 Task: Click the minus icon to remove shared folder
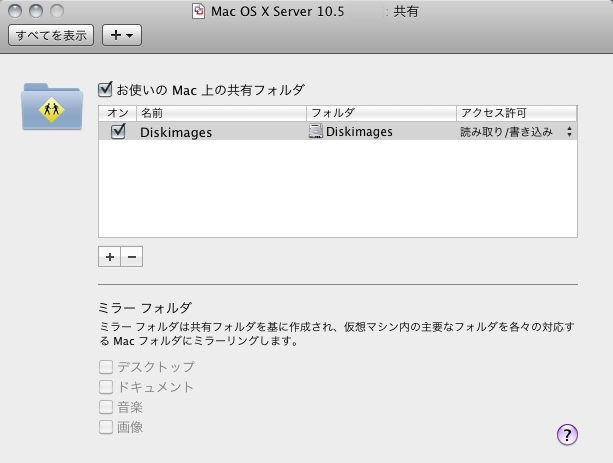coord(131,257)
